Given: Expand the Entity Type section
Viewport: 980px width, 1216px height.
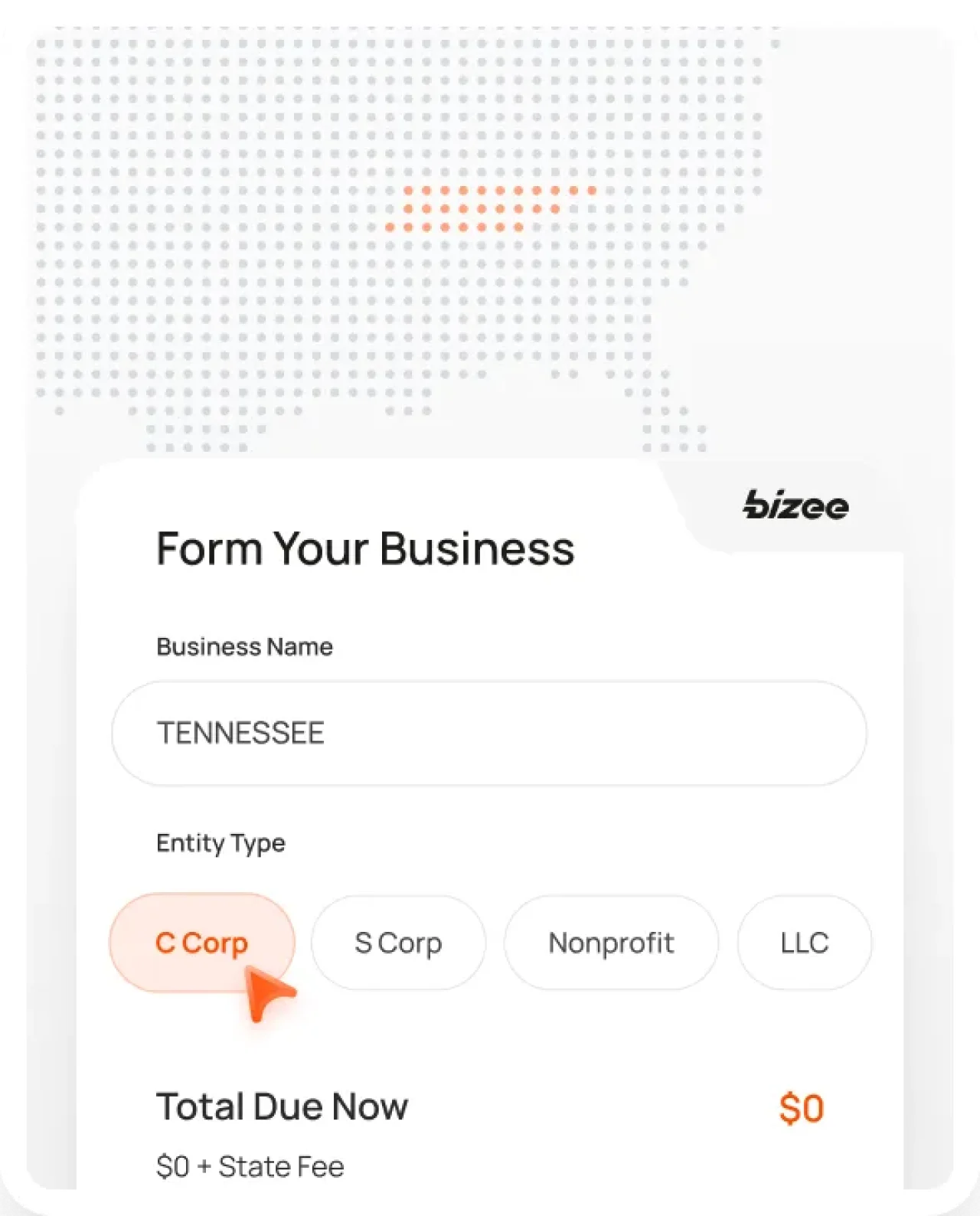Looking at the screenshot, I should pyautogui.click(x=220, y=842).
